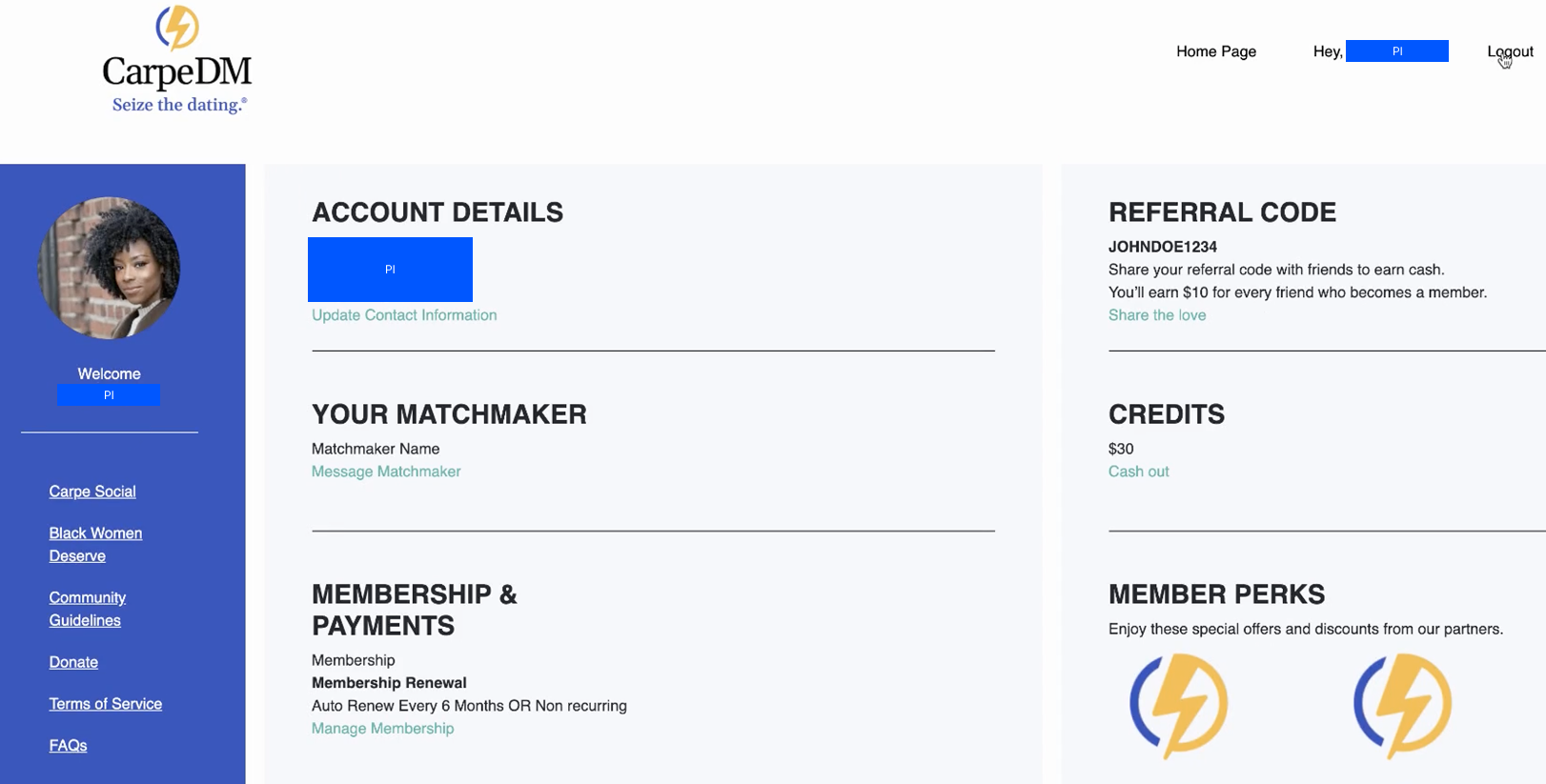Open Manage Membership
1546x784 pixels.
point(382,728)
